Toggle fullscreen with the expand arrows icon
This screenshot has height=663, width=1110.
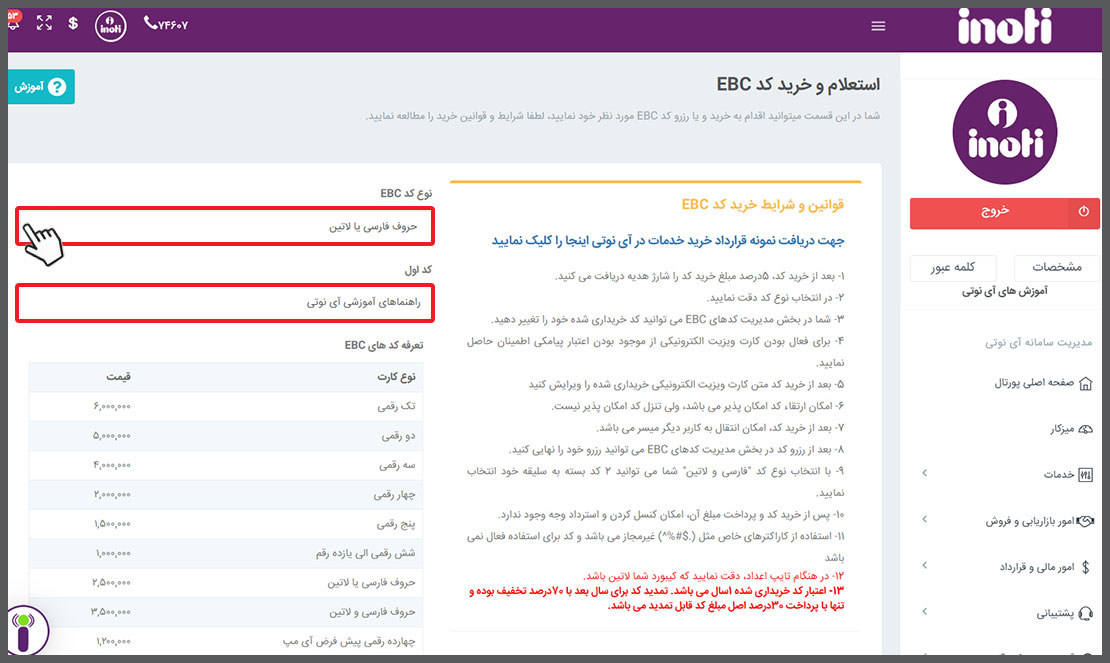click(44, 23)
